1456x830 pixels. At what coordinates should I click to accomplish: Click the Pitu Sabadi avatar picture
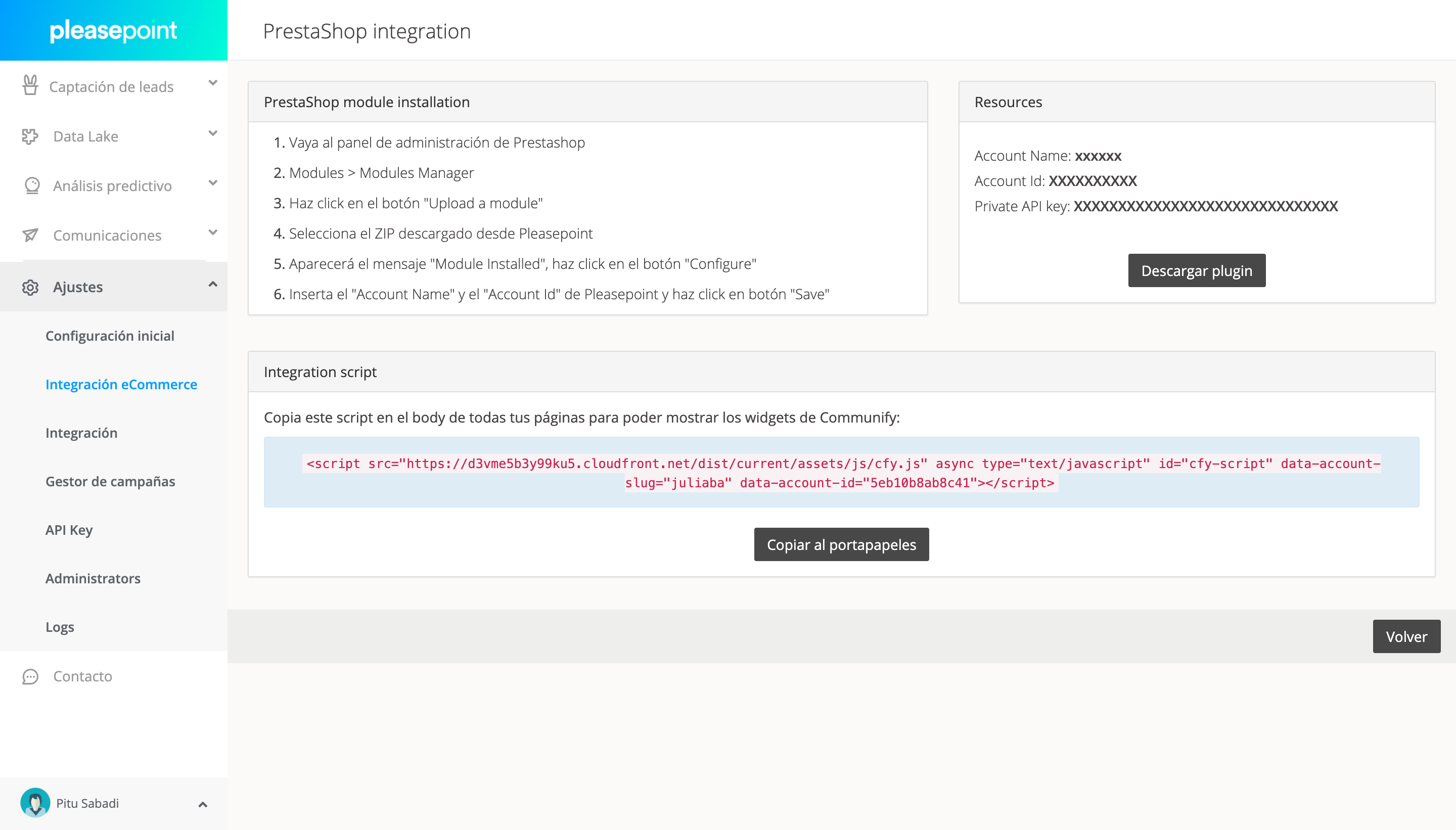tap(35, 803)
